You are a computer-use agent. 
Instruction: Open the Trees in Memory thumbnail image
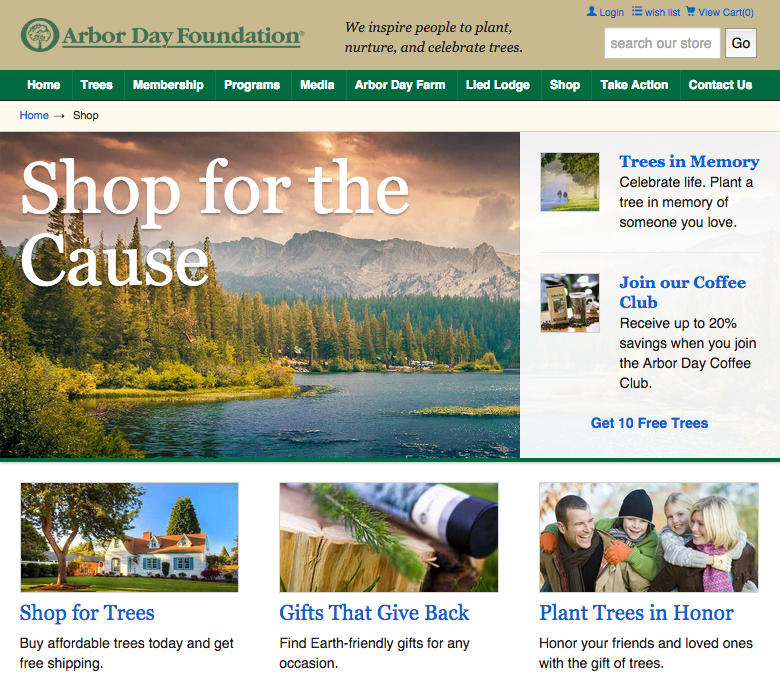tap(570, 182)
